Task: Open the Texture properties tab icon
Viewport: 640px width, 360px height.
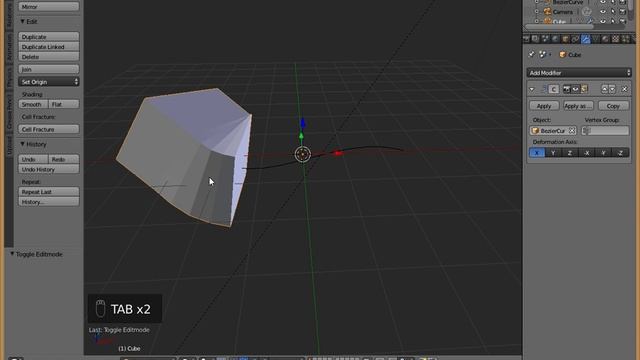Action: pos(615,39)
